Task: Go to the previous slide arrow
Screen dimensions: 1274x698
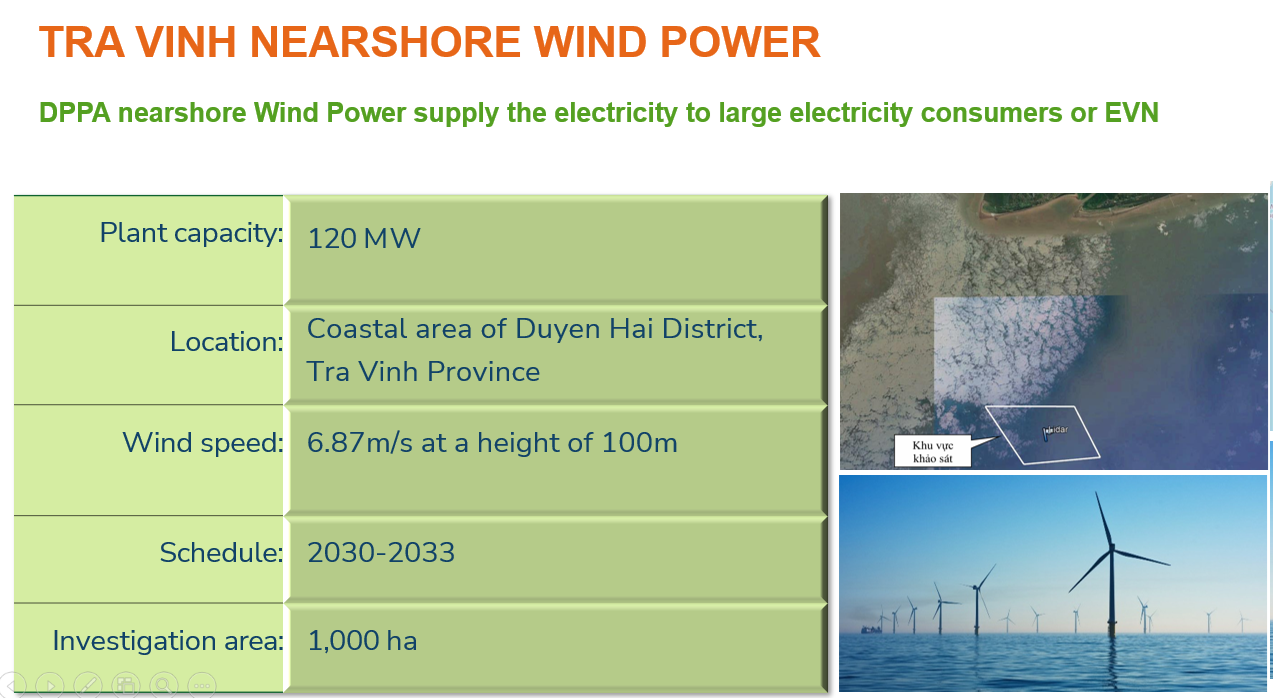Action: click(10, 685)
